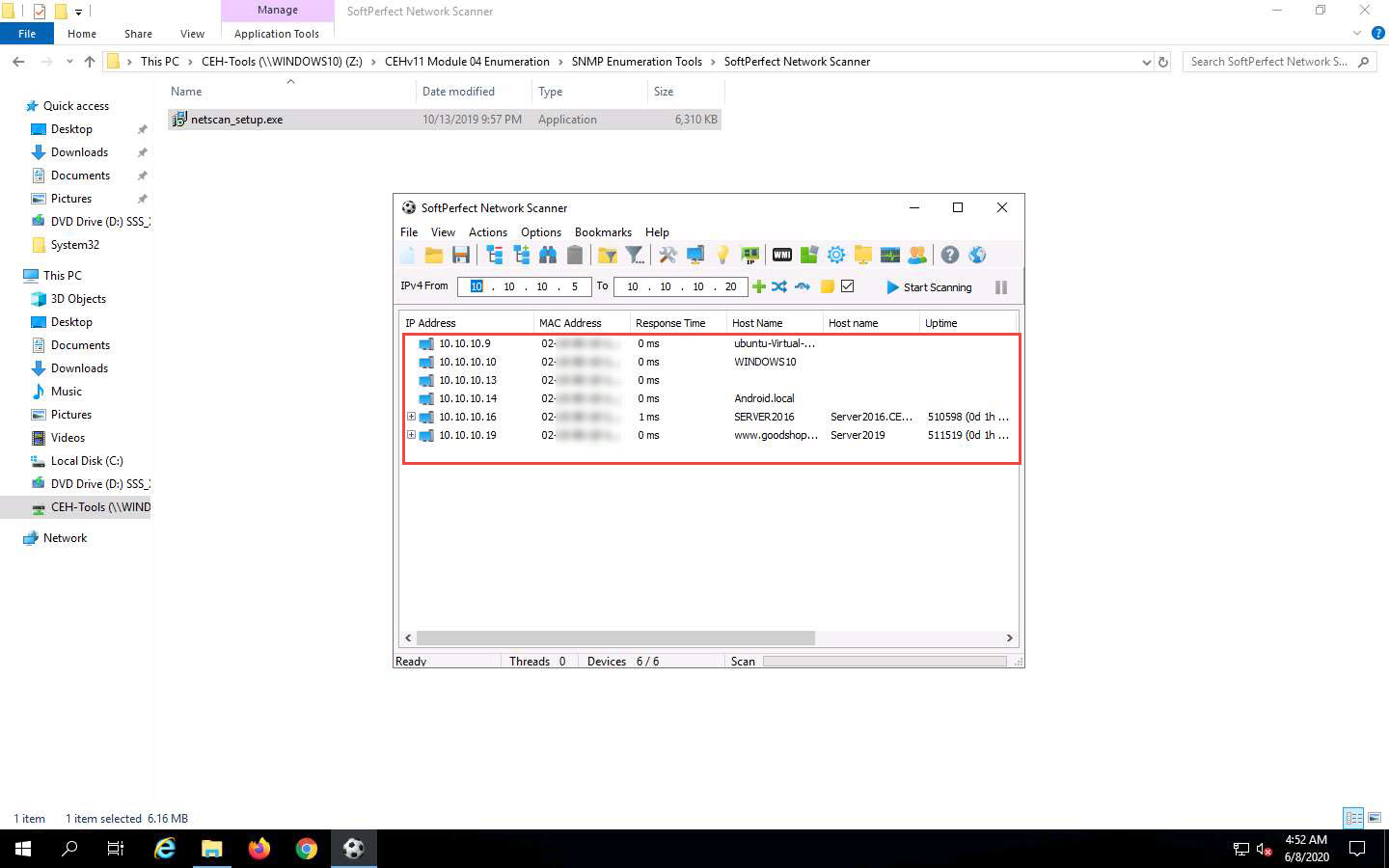Expand the 10.10.10.16 row
The image size is (1389, 868).
pos(411,417)
